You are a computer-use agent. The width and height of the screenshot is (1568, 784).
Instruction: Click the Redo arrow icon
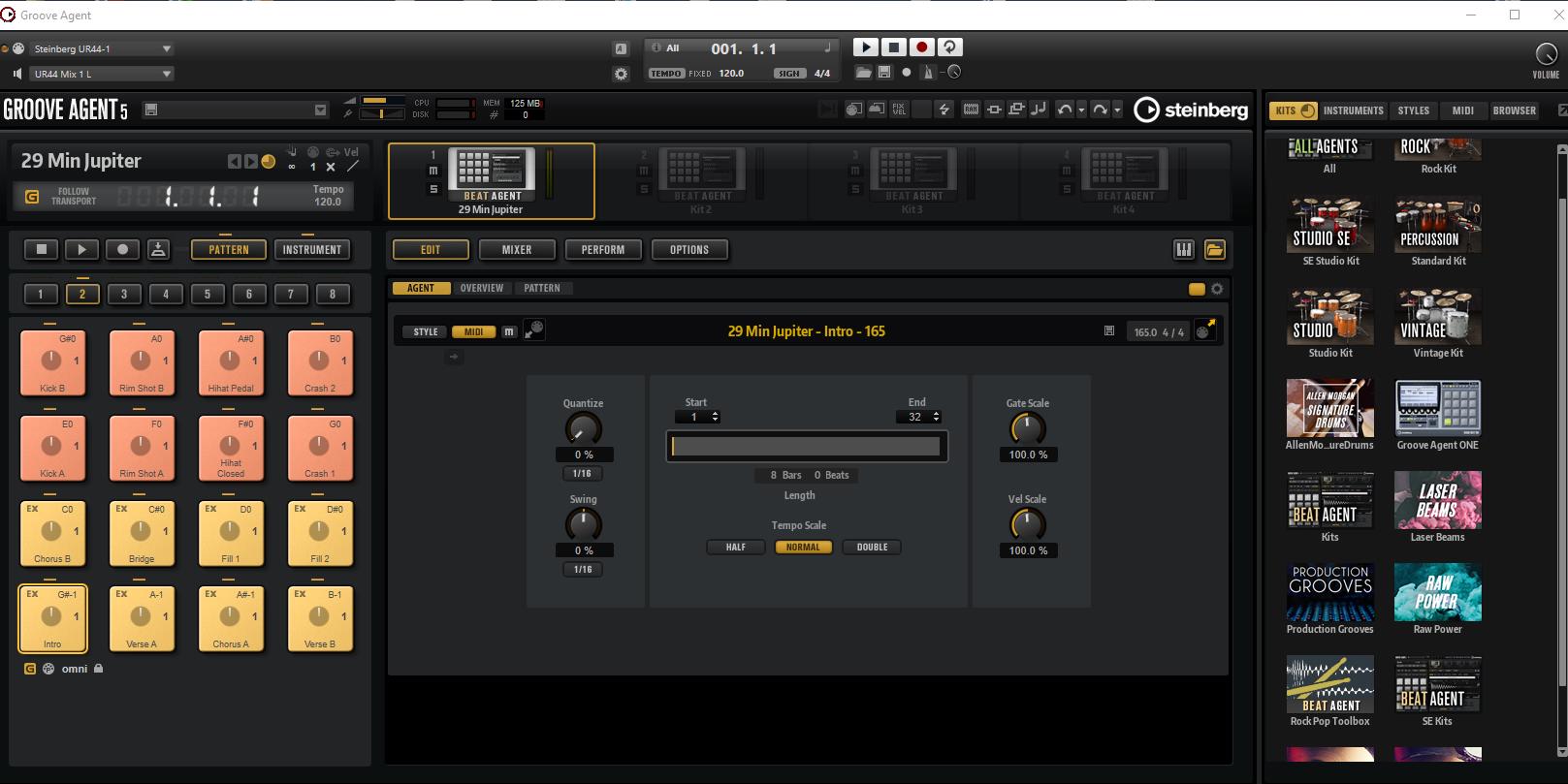click(x=1100, y=110)
